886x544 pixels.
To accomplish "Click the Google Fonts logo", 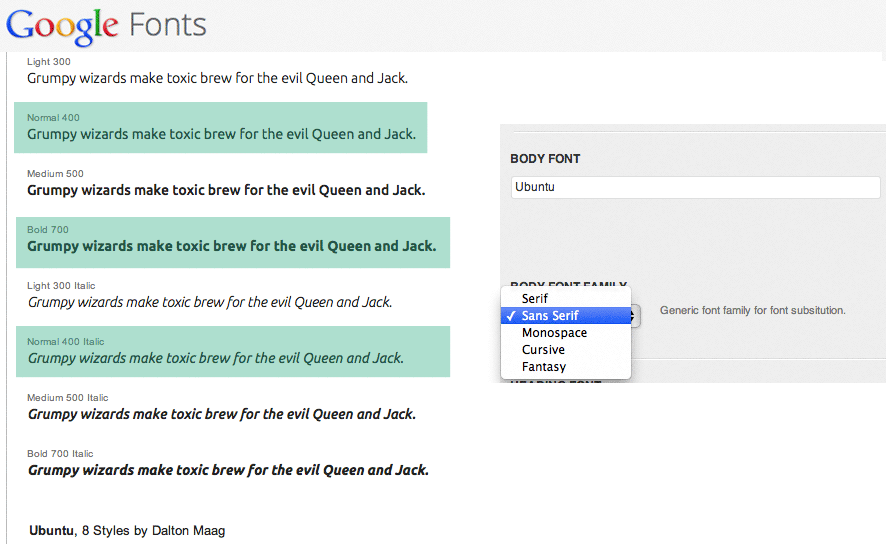I will coord(106,26).
